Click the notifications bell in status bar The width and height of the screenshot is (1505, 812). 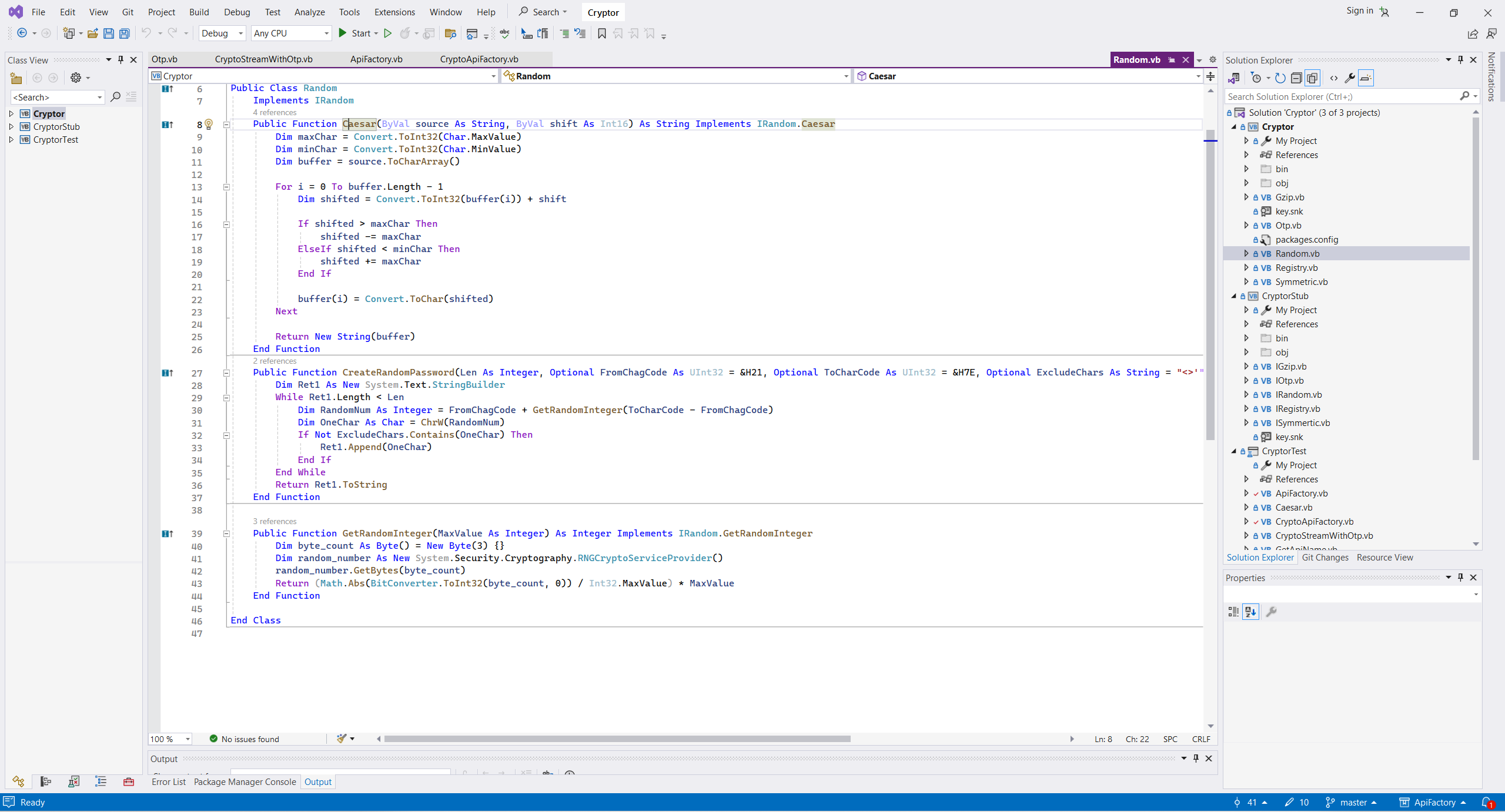point(1487,802)
